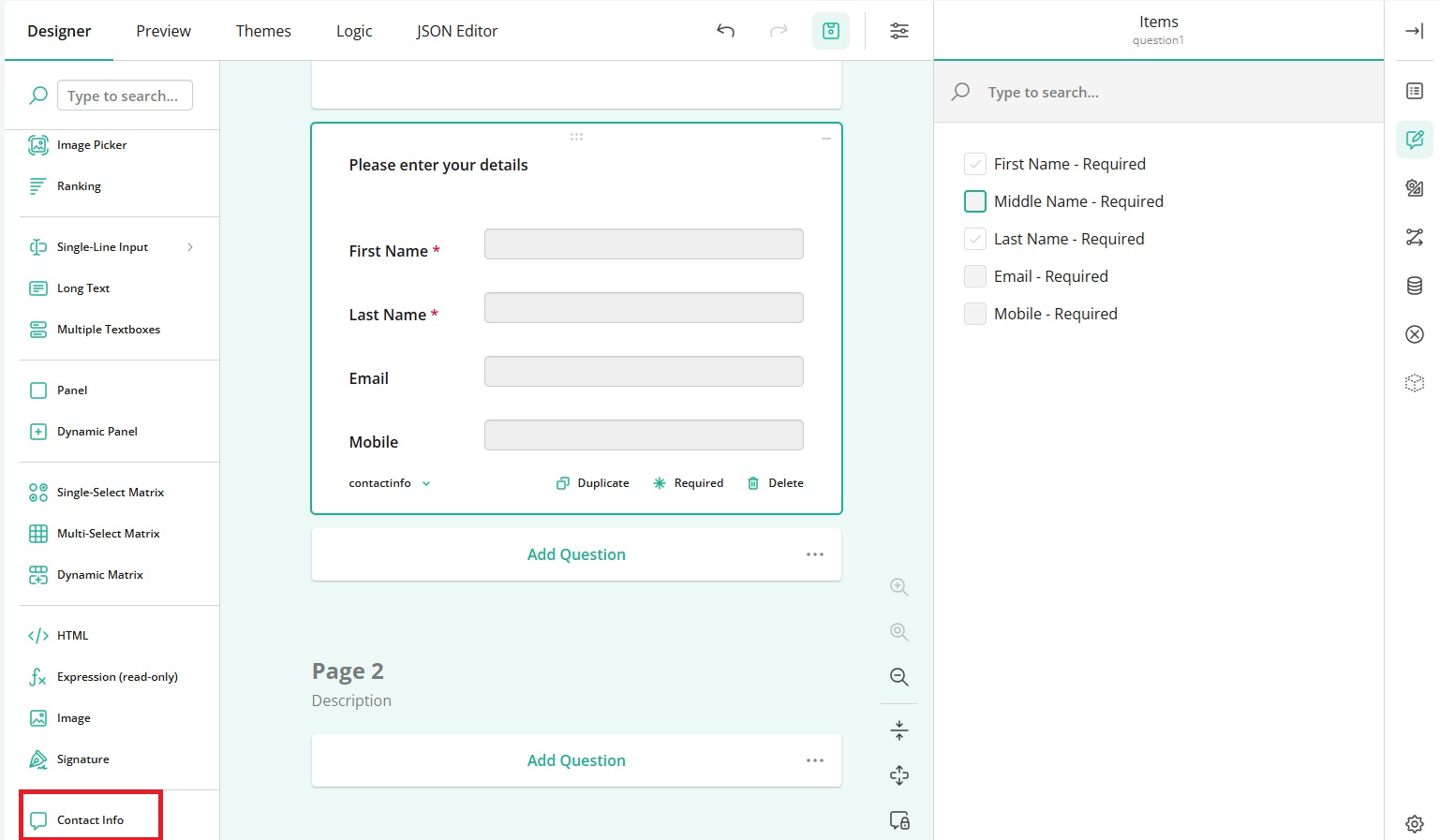
Task: Switch to the Themes tab
Action: pyautogui.click(x=263, y=31)
